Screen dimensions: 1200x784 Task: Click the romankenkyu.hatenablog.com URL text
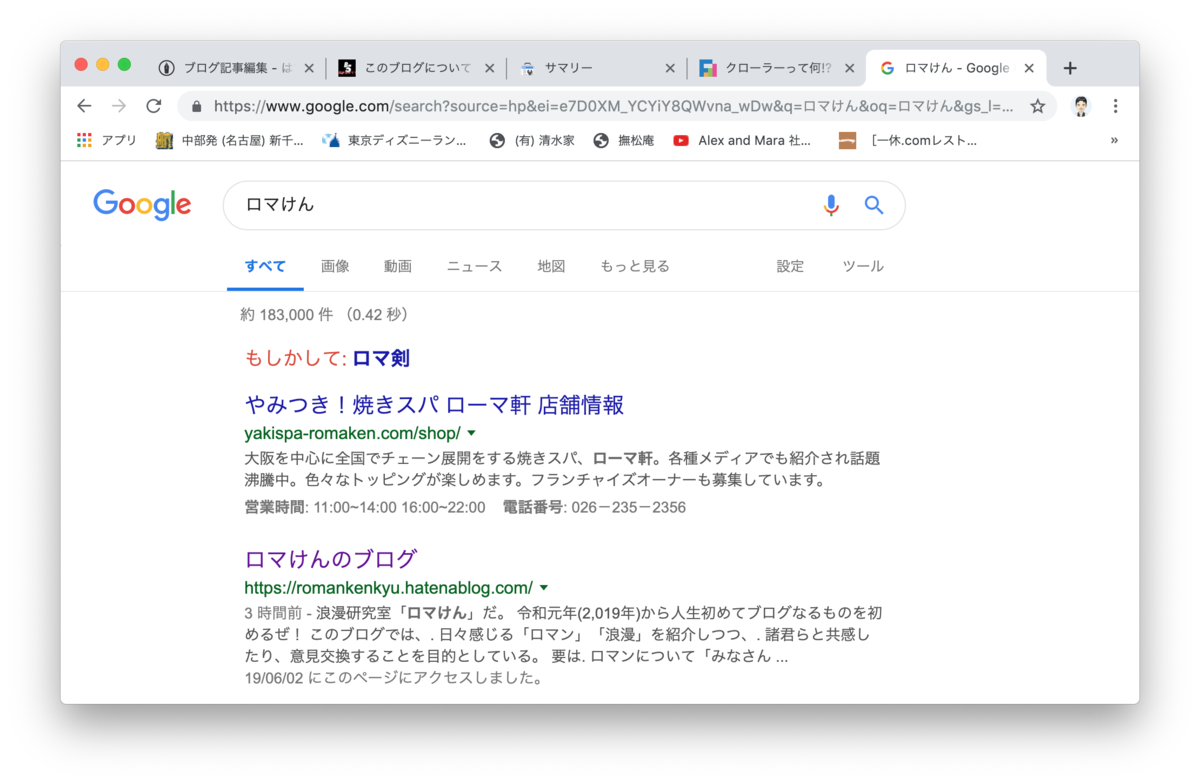click(x=388, y=587)
